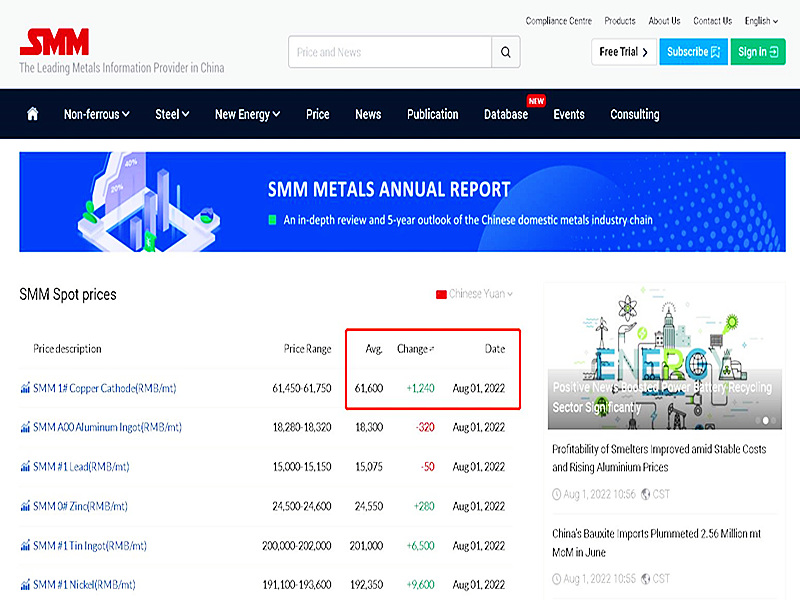Click the 200,000-202,000 price range
Screen dimensions: 800x600
(297, 545)
